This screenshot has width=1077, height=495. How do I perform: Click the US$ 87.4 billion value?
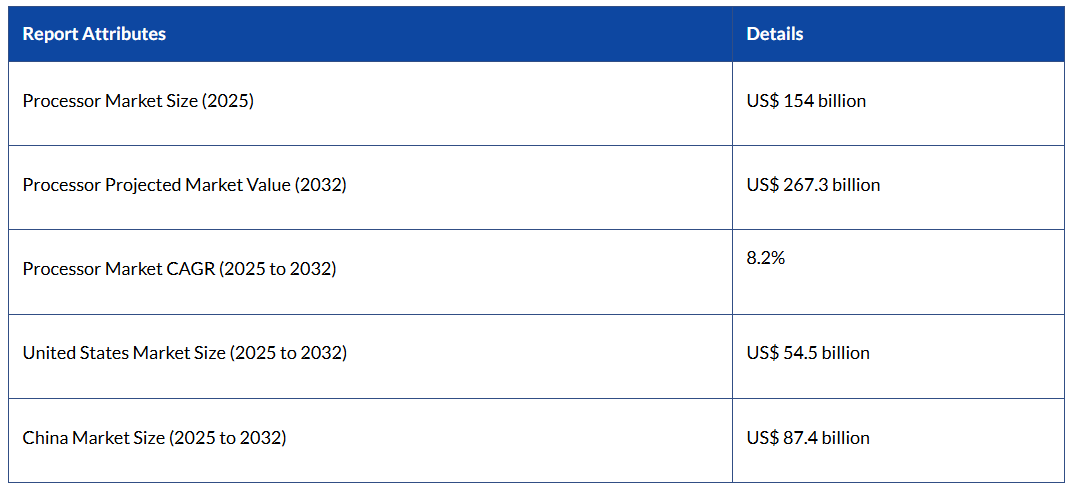pos(808,438)
